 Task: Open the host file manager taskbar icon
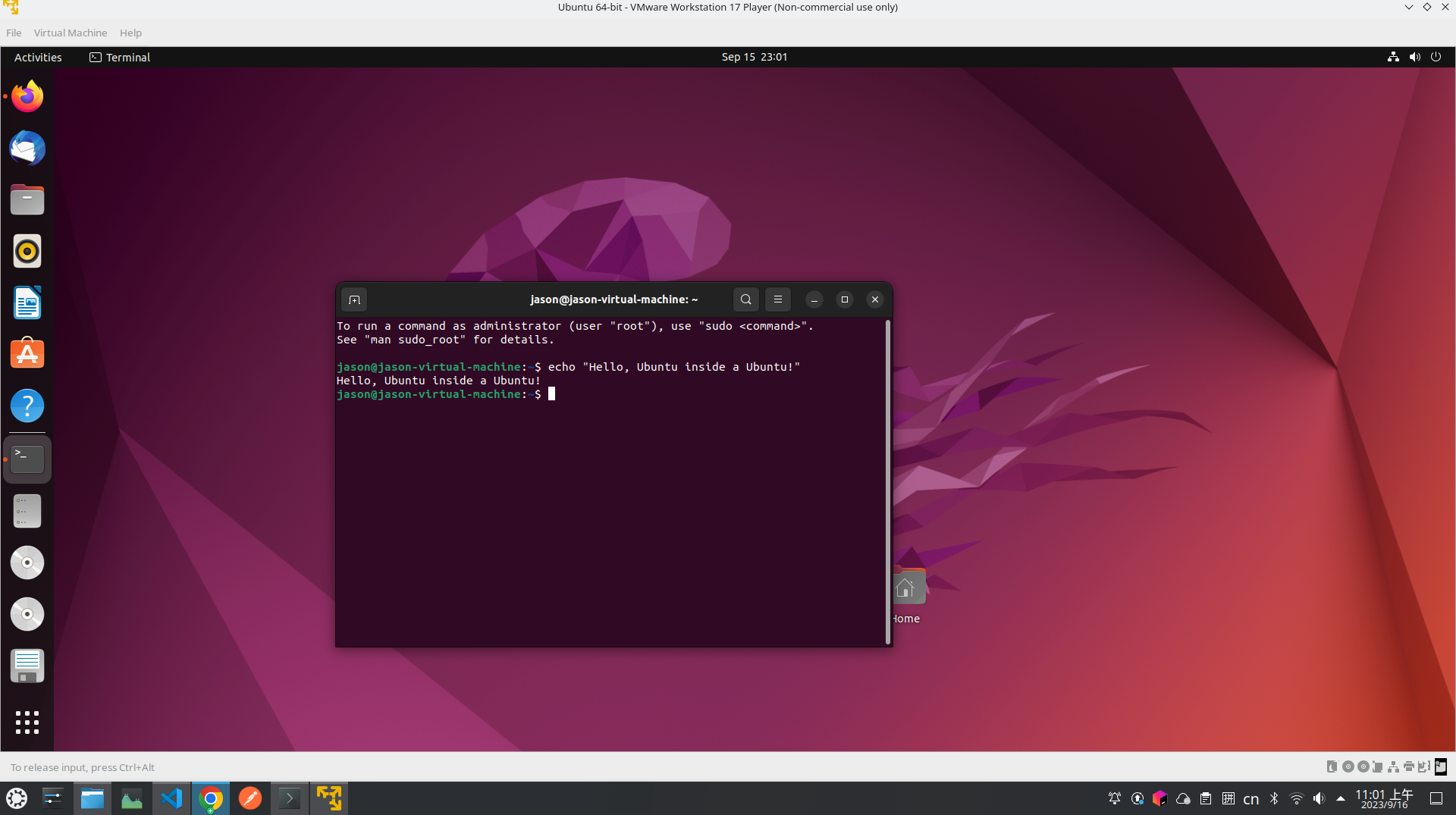tap(93, 798)
